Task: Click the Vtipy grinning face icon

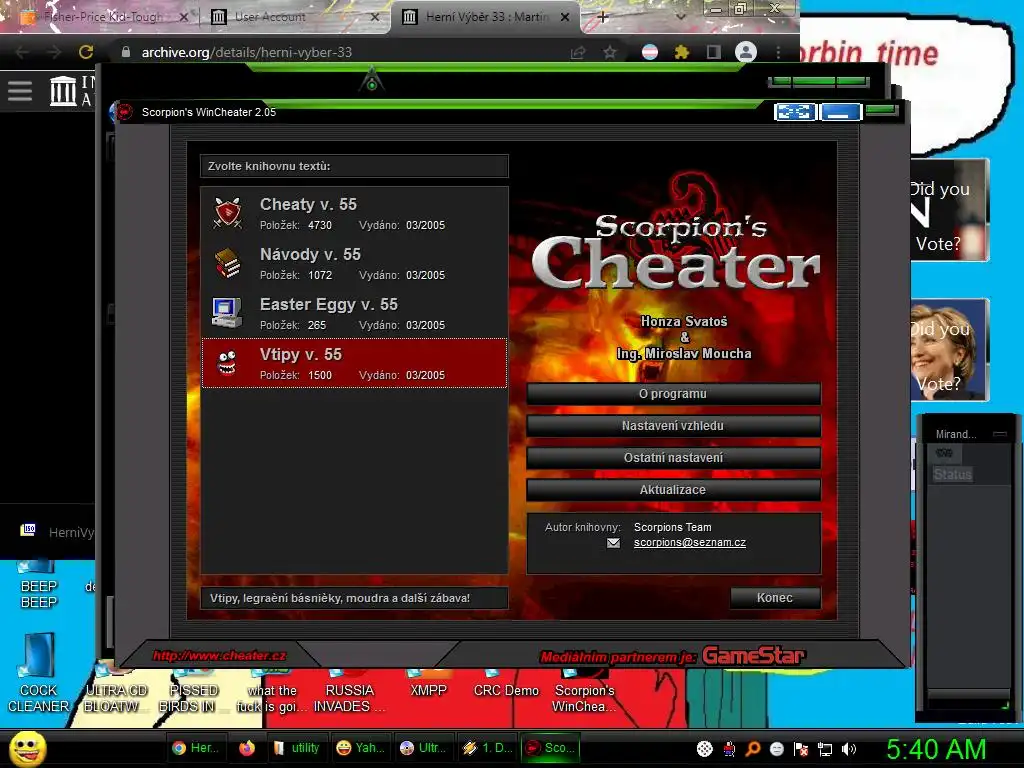Action: pyautogui.click(x=227, y=363)
